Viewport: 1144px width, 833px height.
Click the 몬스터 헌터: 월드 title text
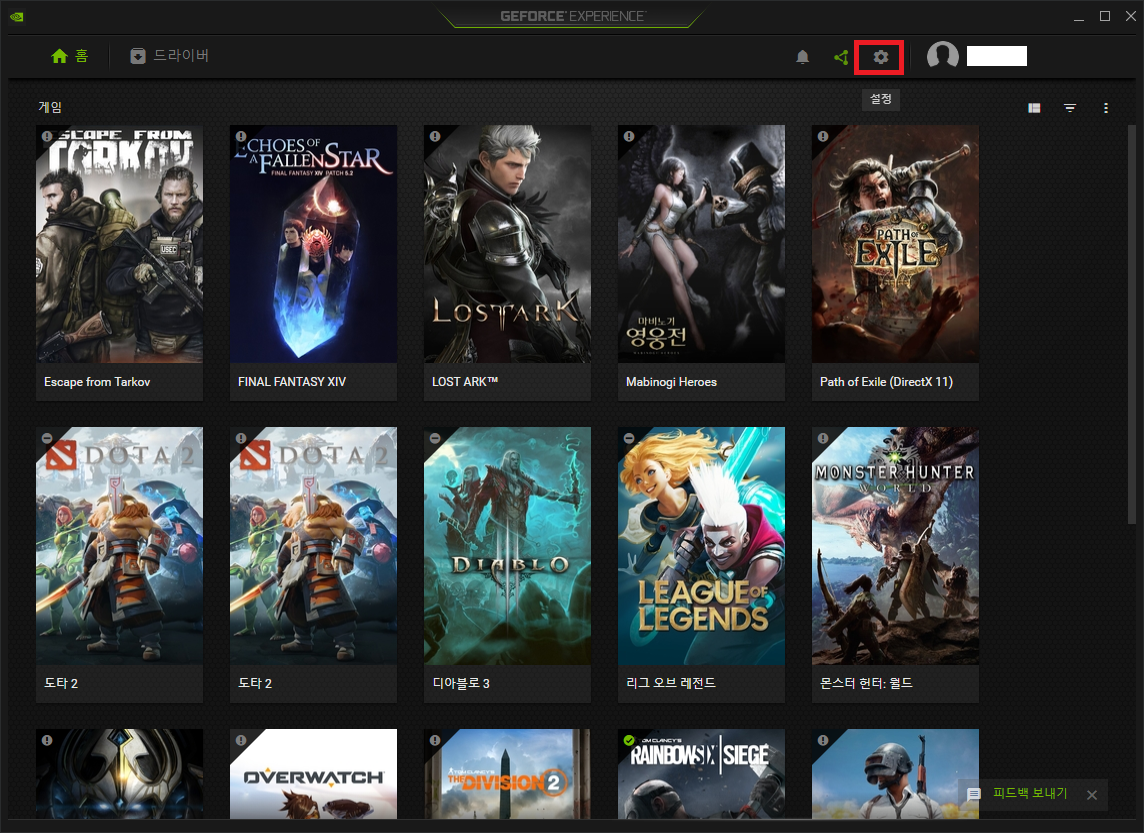tap(866, 683)
